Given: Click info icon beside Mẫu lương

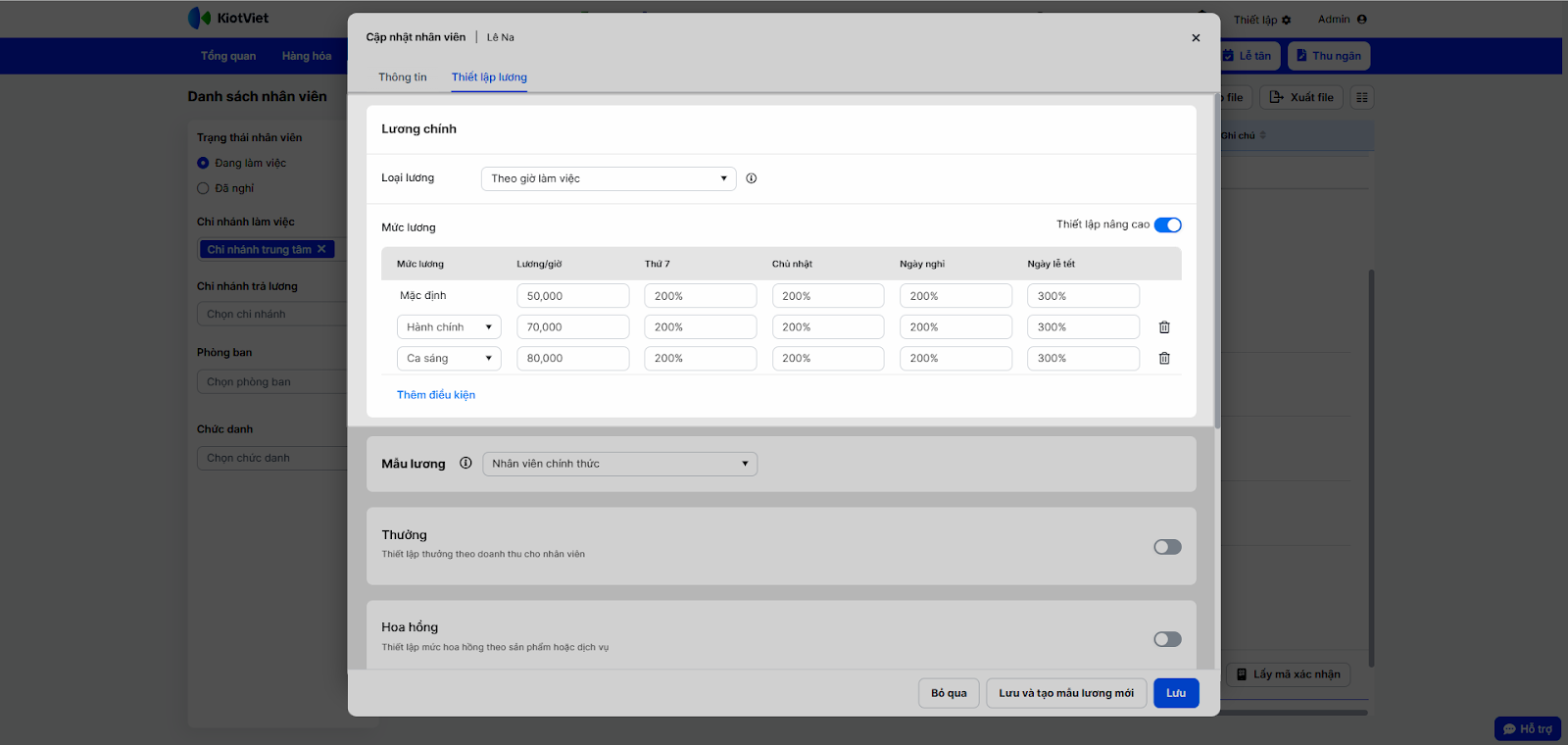Looking at the screenshot, I should pyautogui.click(x=465, y=464).
